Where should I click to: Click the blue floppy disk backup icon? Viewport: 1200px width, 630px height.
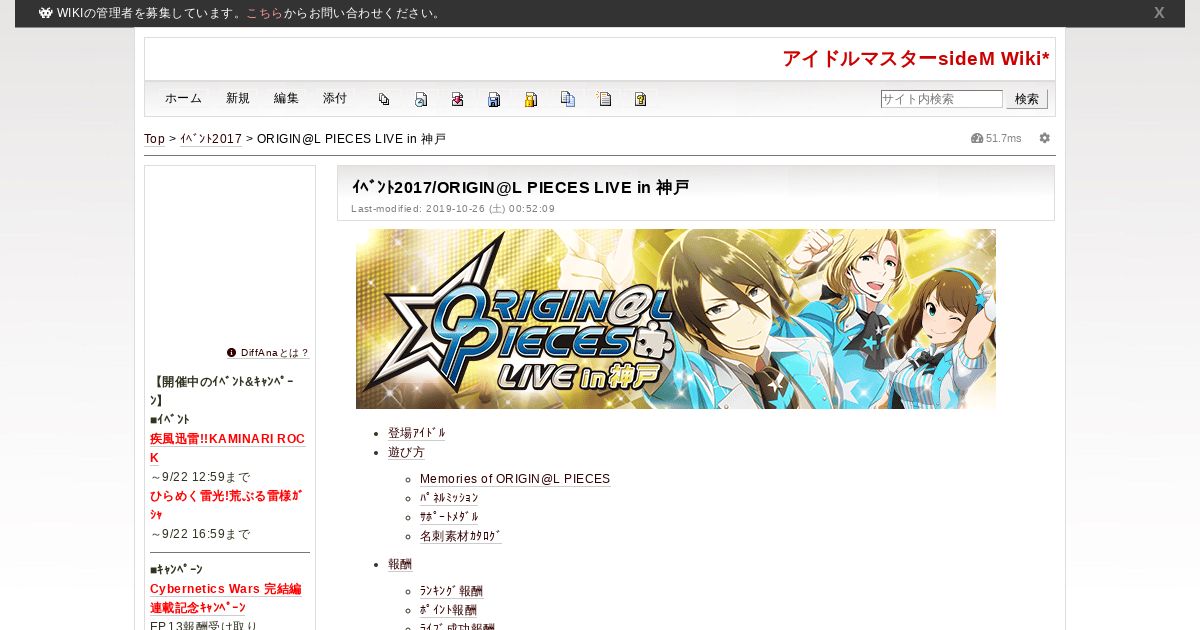click(x=494, y=99)
